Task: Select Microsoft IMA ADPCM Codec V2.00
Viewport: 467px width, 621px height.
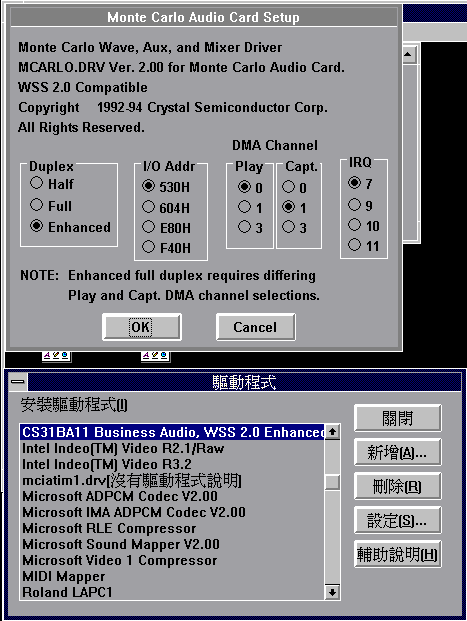Action: tap(172, 512)
